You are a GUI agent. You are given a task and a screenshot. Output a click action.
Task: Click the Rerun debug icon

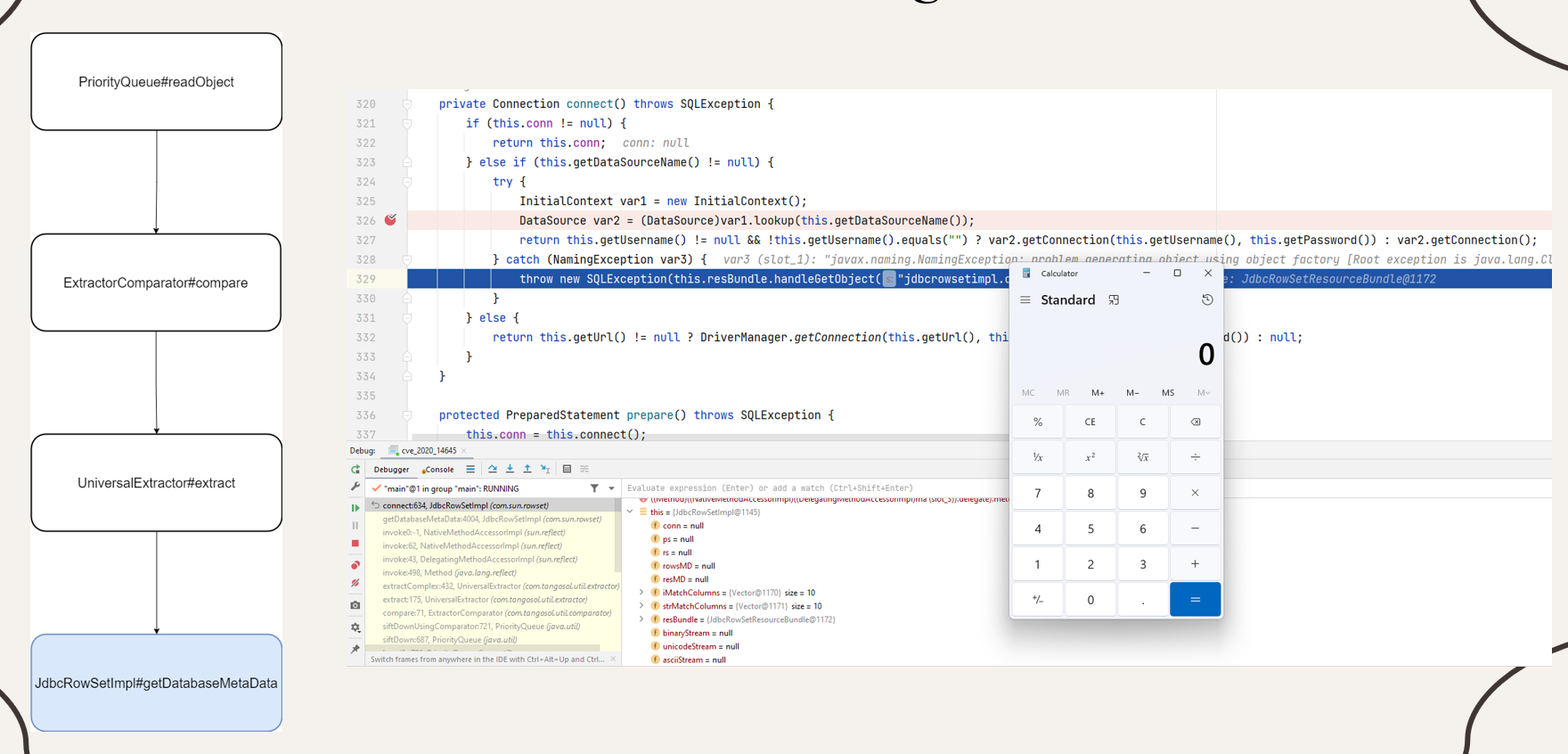[x=355, y=470]
